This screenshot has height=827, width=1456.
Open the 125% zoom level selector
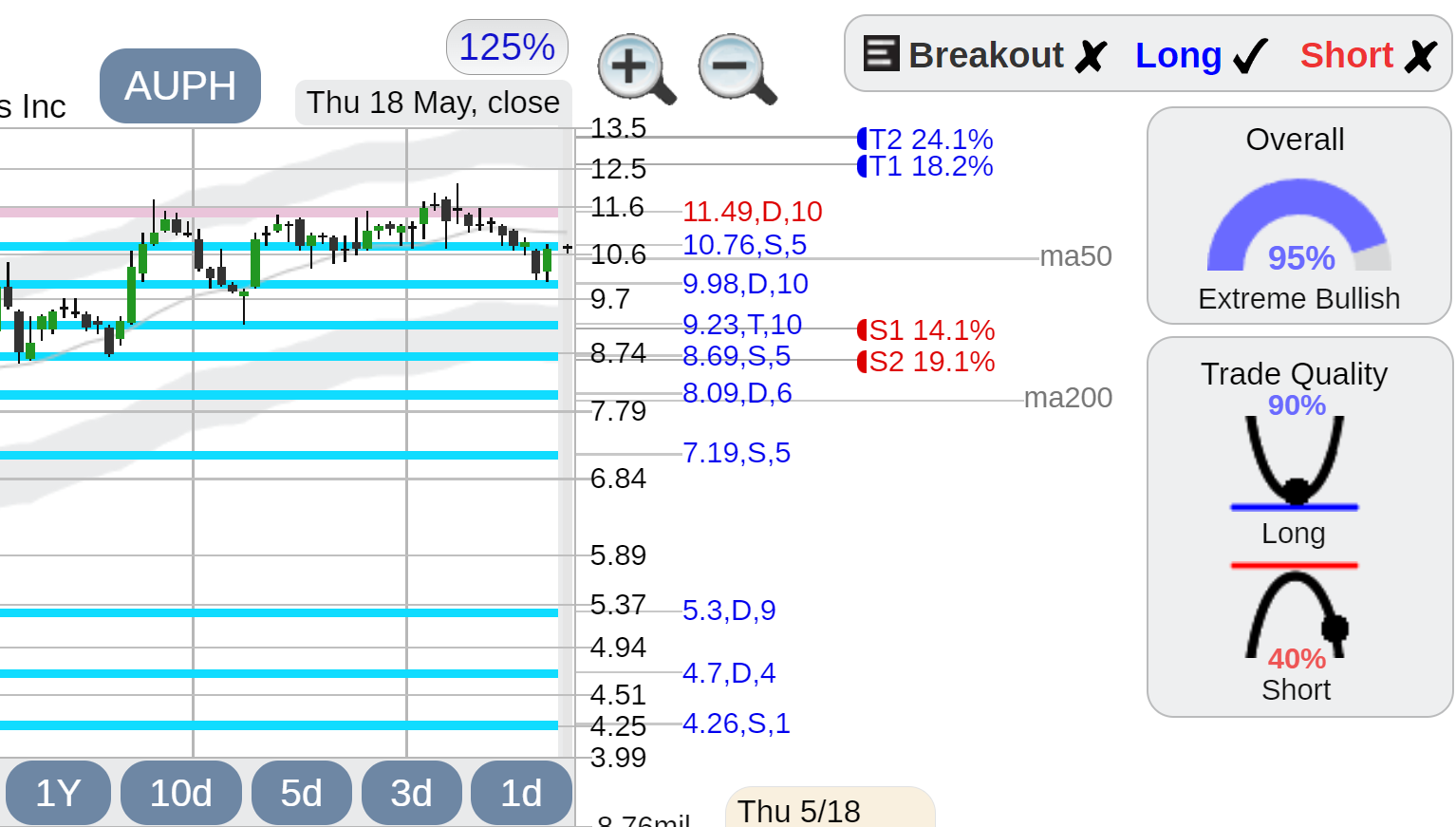tap(507, 47)
